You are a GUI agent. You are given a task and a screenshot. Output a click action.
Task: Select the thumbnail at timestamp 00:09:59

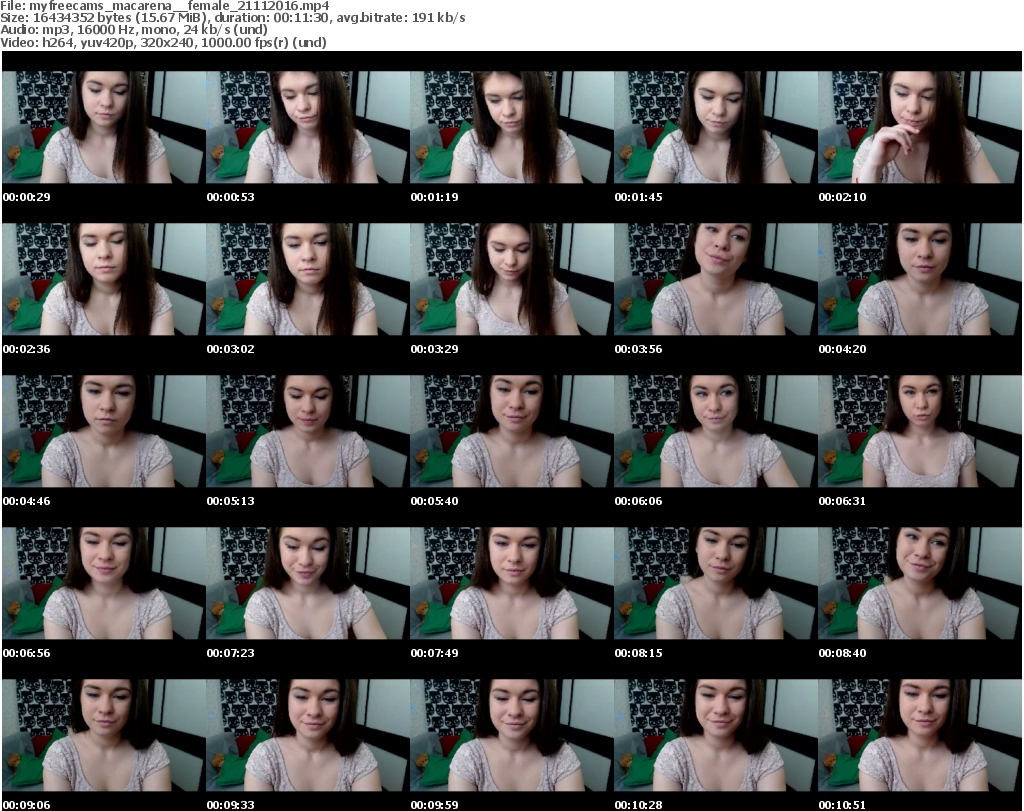512,735
